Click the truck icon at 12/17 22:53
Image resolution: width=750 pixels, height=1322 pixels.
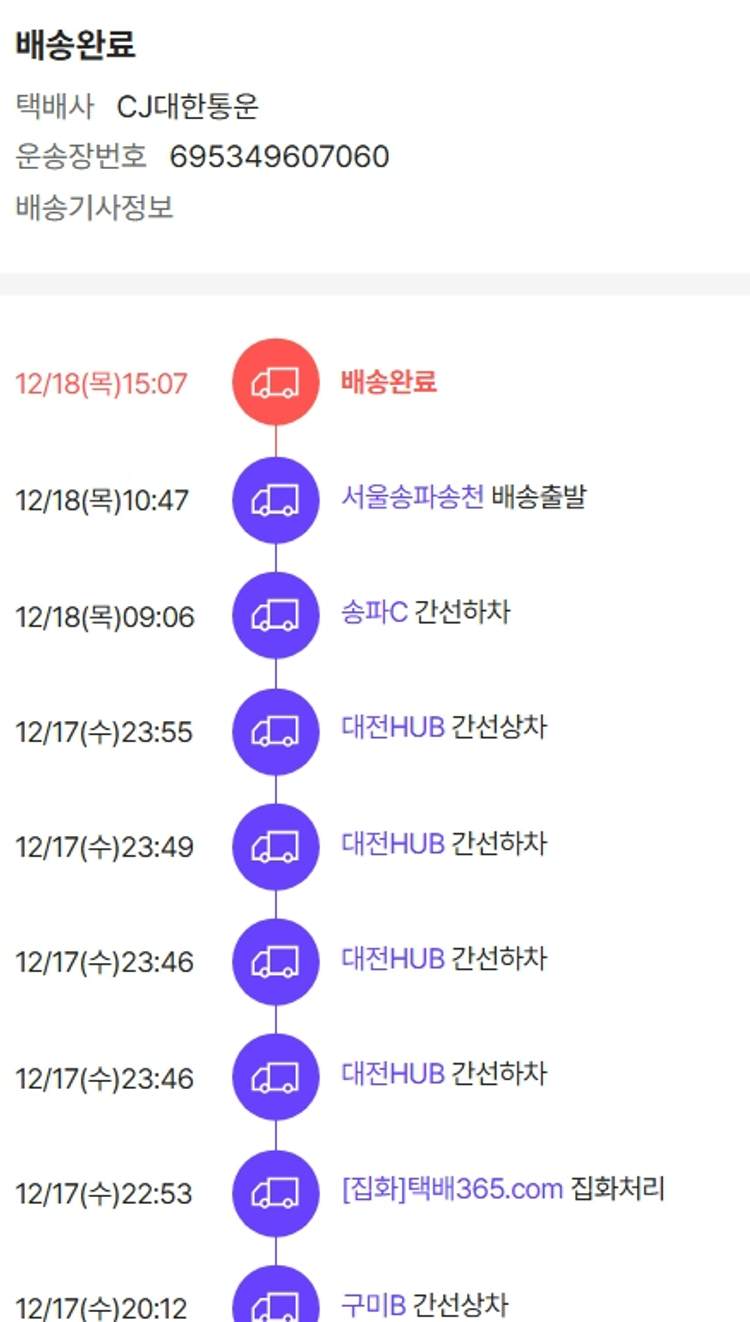(x=275, y=1194)
